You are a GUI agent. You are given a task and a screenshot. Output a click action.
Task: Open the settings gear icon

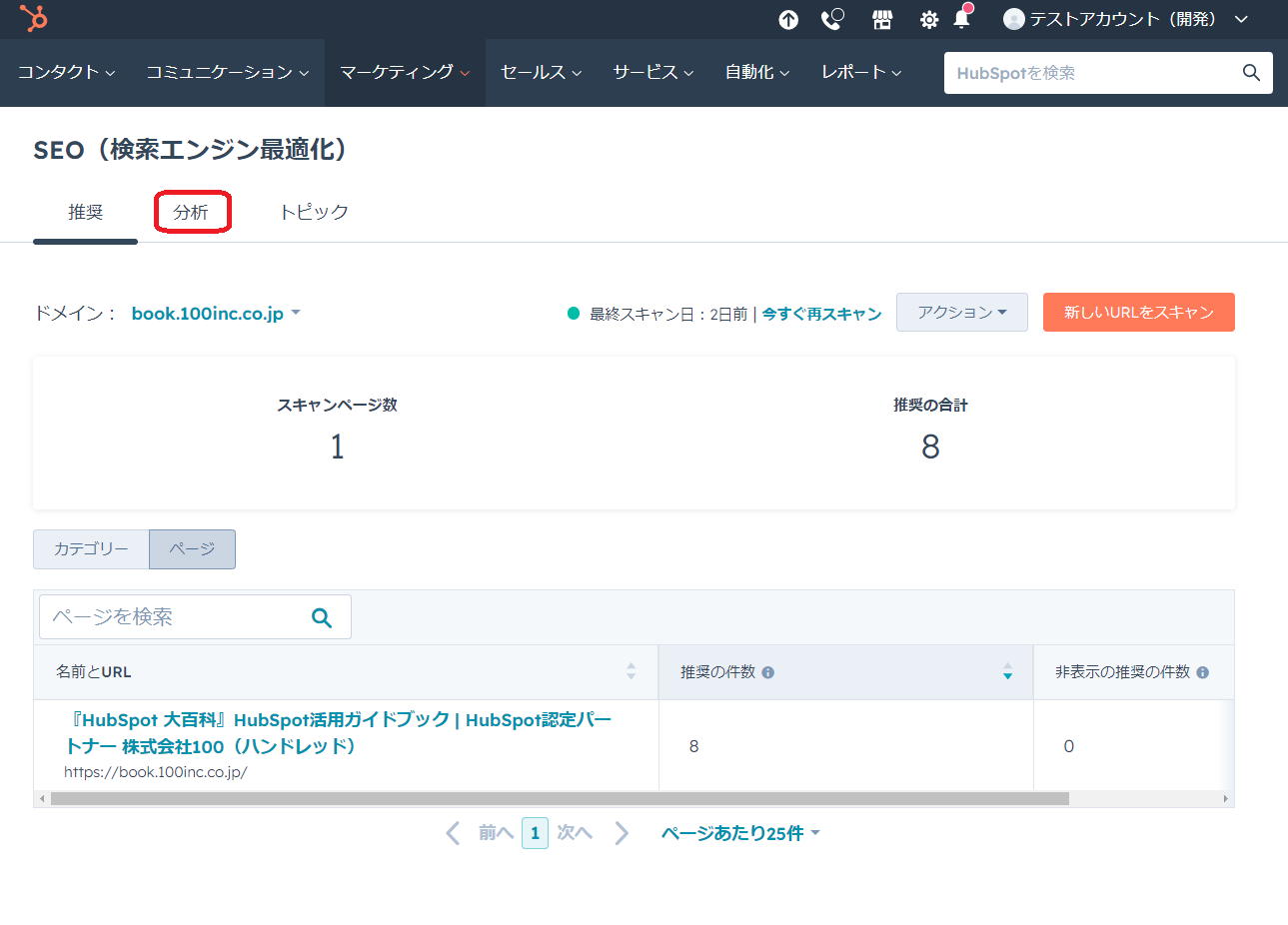click(929, 20)
